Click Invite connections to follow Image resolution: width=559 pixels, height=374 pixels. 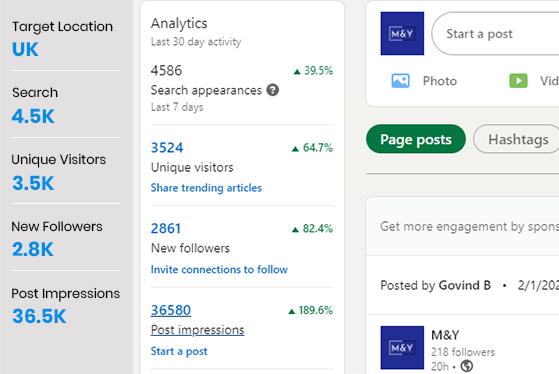(x=219, y=269)
